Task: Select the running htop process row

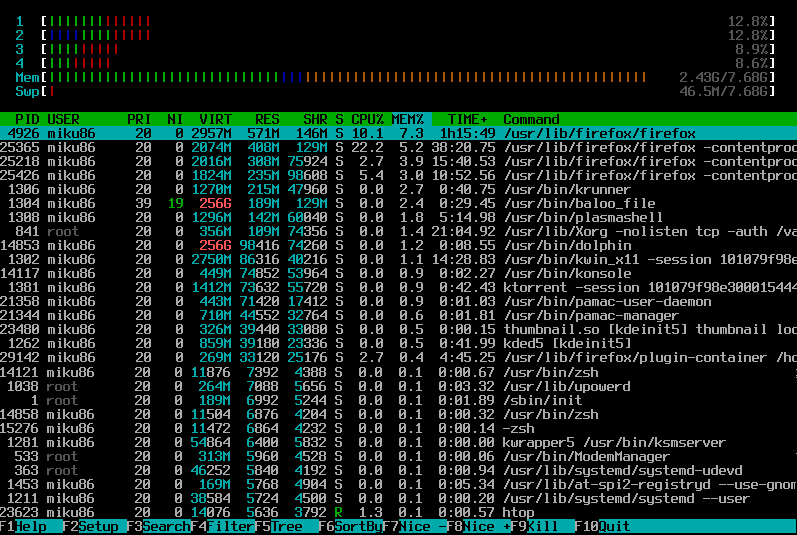Action: [398, 512]
